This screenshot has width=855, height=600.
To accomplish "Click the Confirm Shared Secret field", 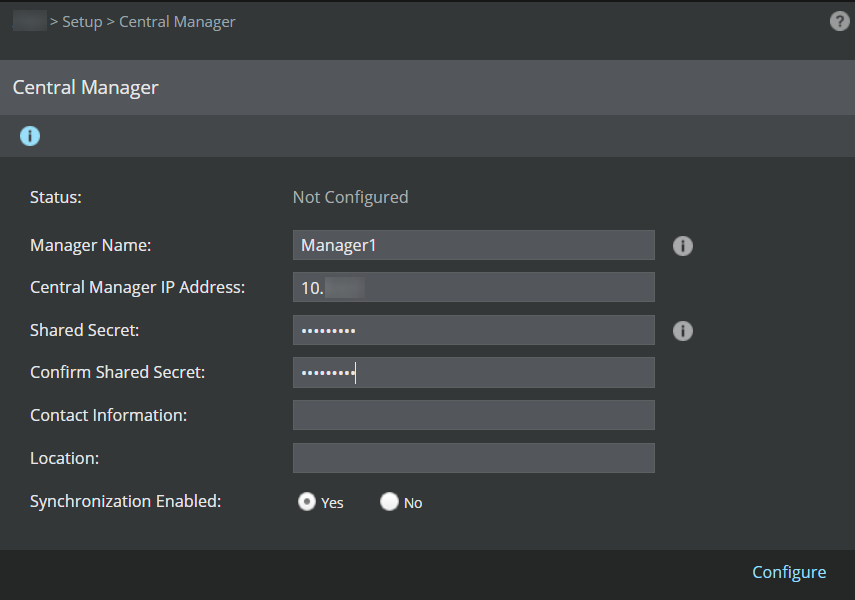I will coord(474,373).
